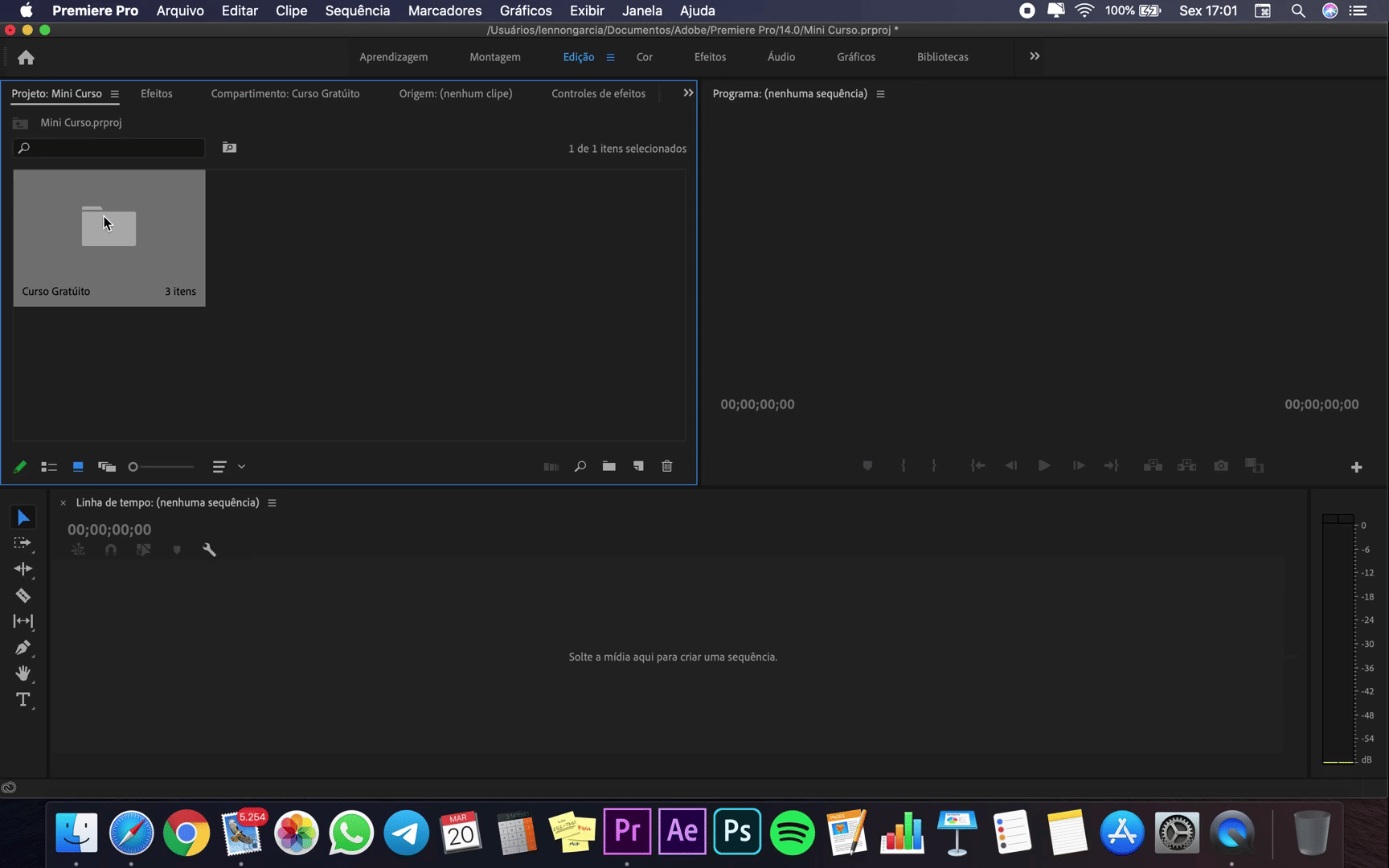The height and width of the screenshot is (868, 1389).
Task: Select the Track Select Forward tool
Action: tap(23, 543)
